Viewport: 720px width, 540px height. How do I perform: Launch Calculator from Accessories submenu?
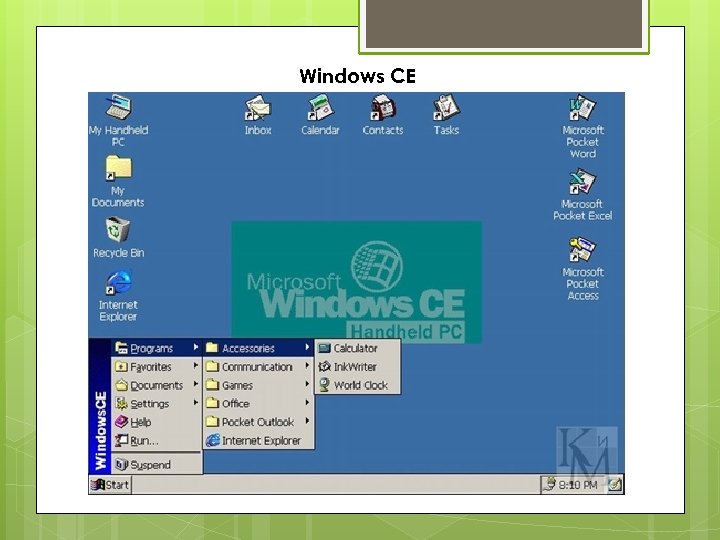357,348
